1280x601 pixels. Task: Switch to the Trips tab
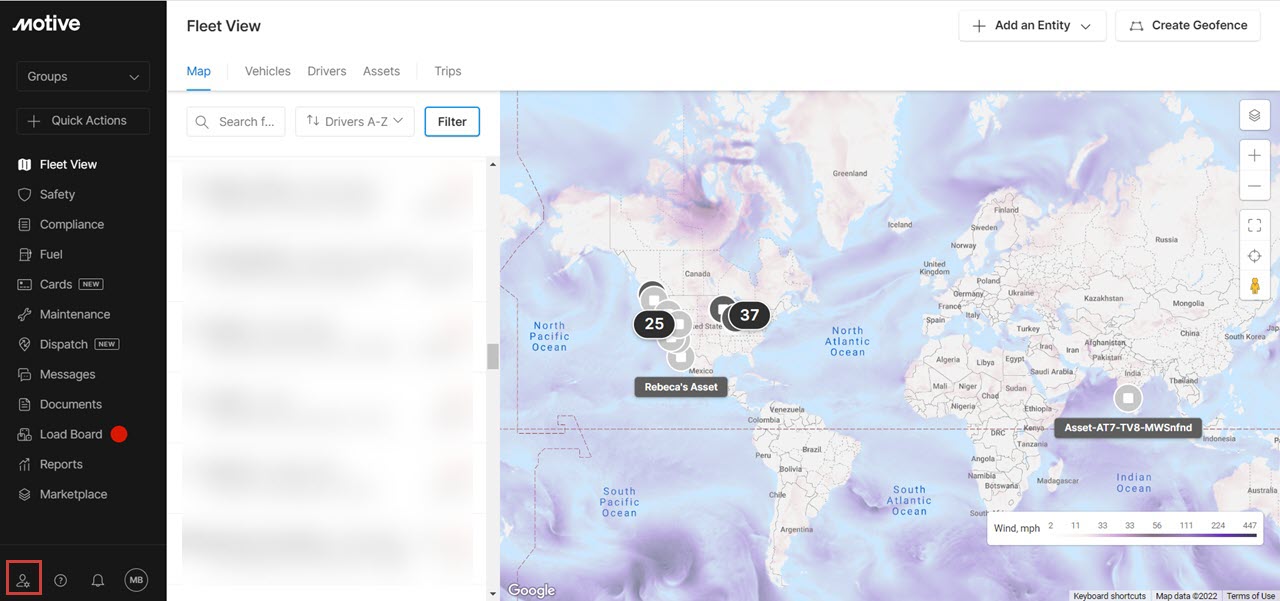click(448, 71)
